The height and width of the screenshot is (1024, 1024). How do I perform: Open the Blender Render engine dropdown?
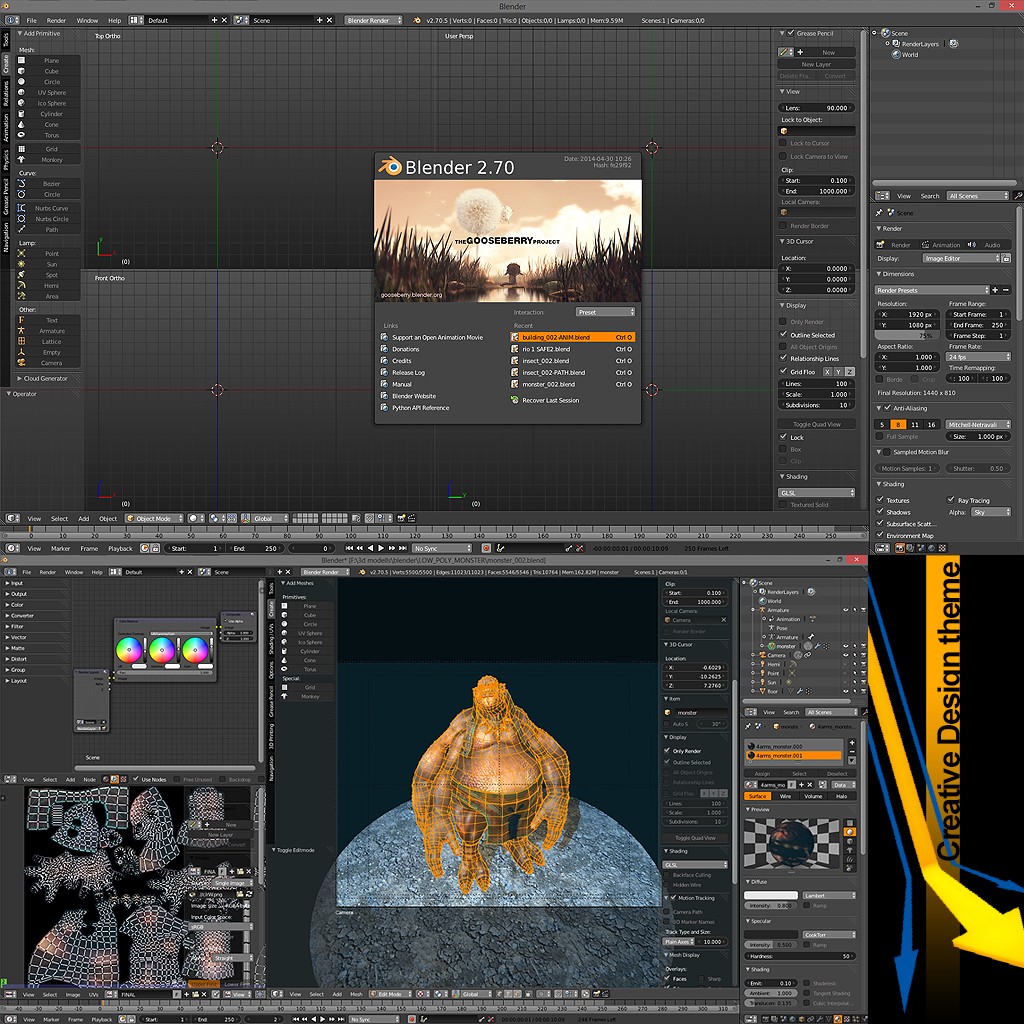click(372, 19)
